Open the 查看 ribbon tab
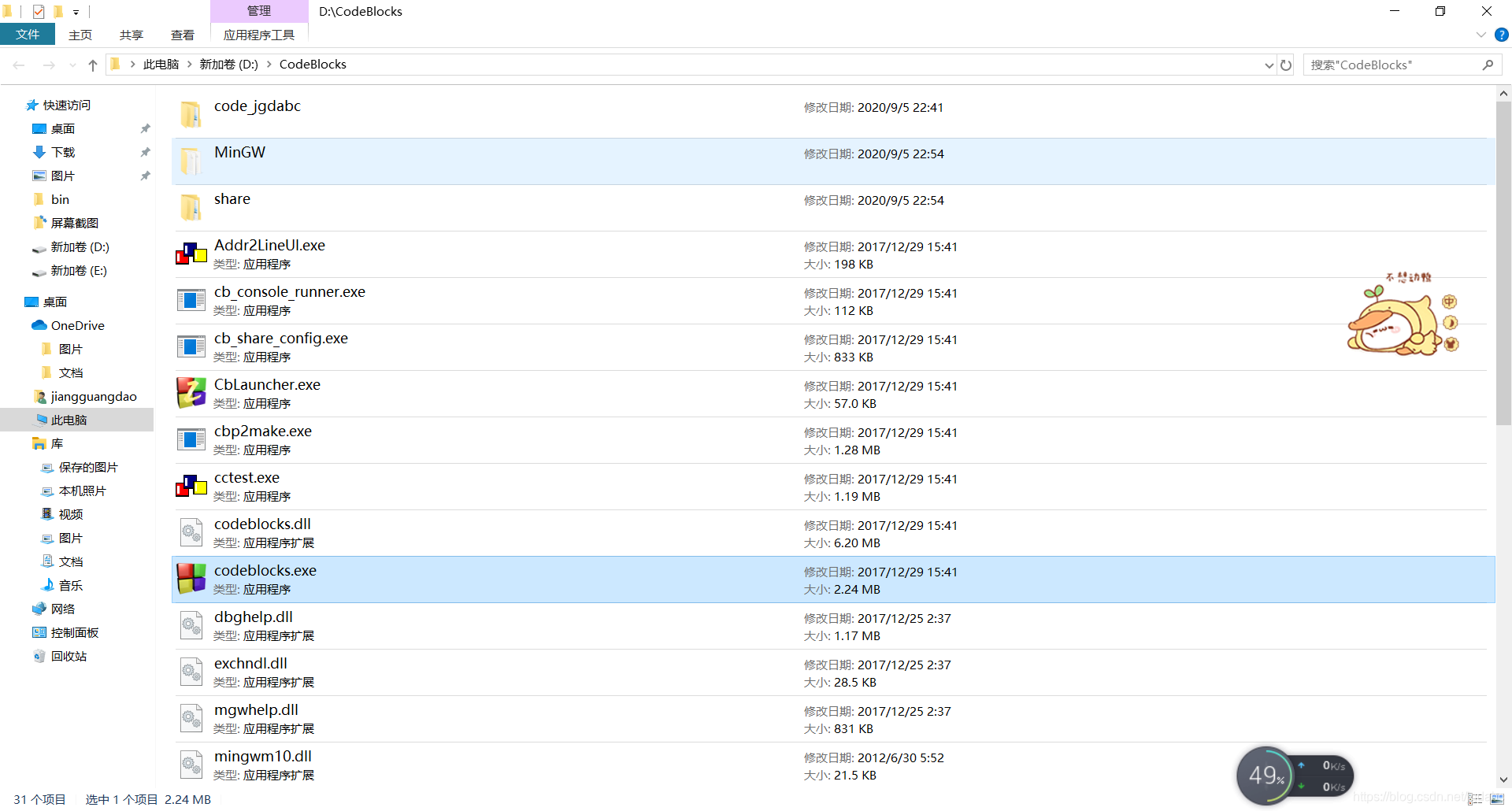Image resolution: width=1512 pixels, height=811 pixels. click(183, 35)
